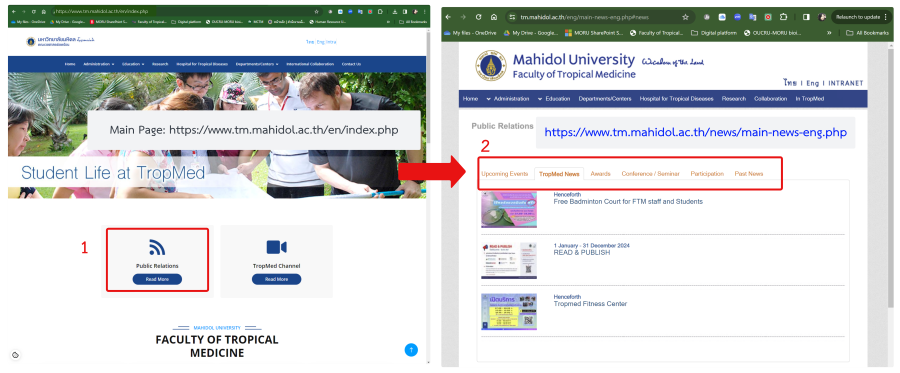Open the Participation tab
900x373 pixels.
[707, 174]
